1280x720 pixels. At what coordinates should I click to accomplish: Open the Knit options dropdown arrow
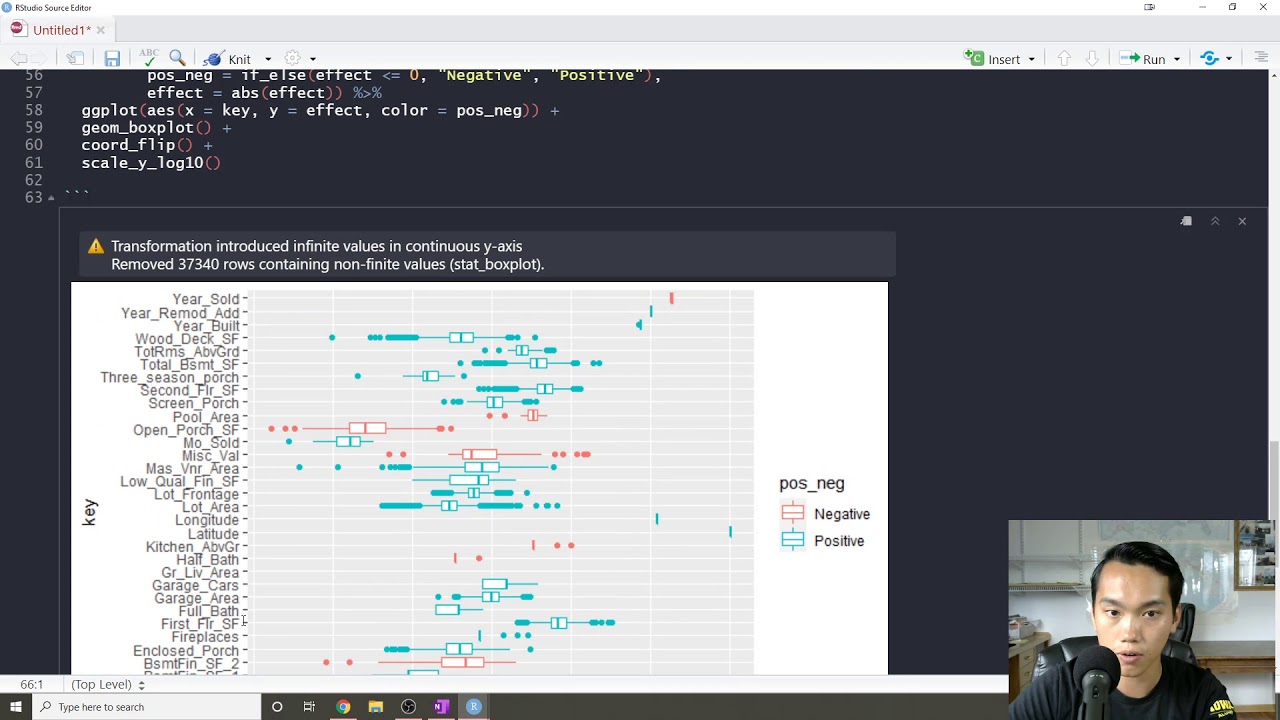pos(268,59)
